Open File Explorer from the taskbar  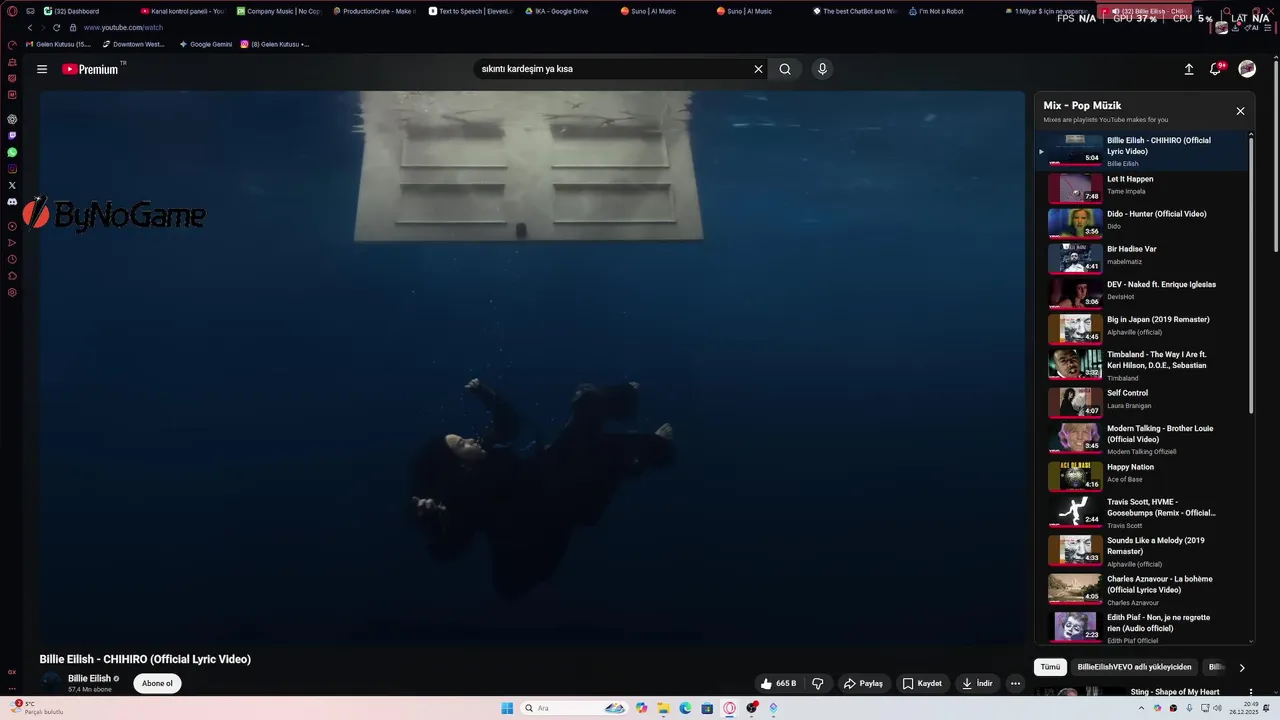coord(663,708)
